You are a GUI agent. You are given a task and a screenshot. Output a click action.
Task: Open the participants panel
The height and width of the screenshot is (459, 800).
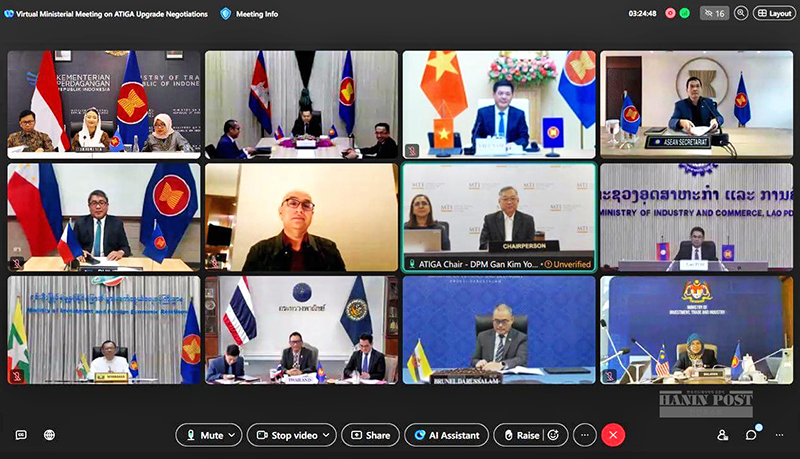(x=723, y=435)
